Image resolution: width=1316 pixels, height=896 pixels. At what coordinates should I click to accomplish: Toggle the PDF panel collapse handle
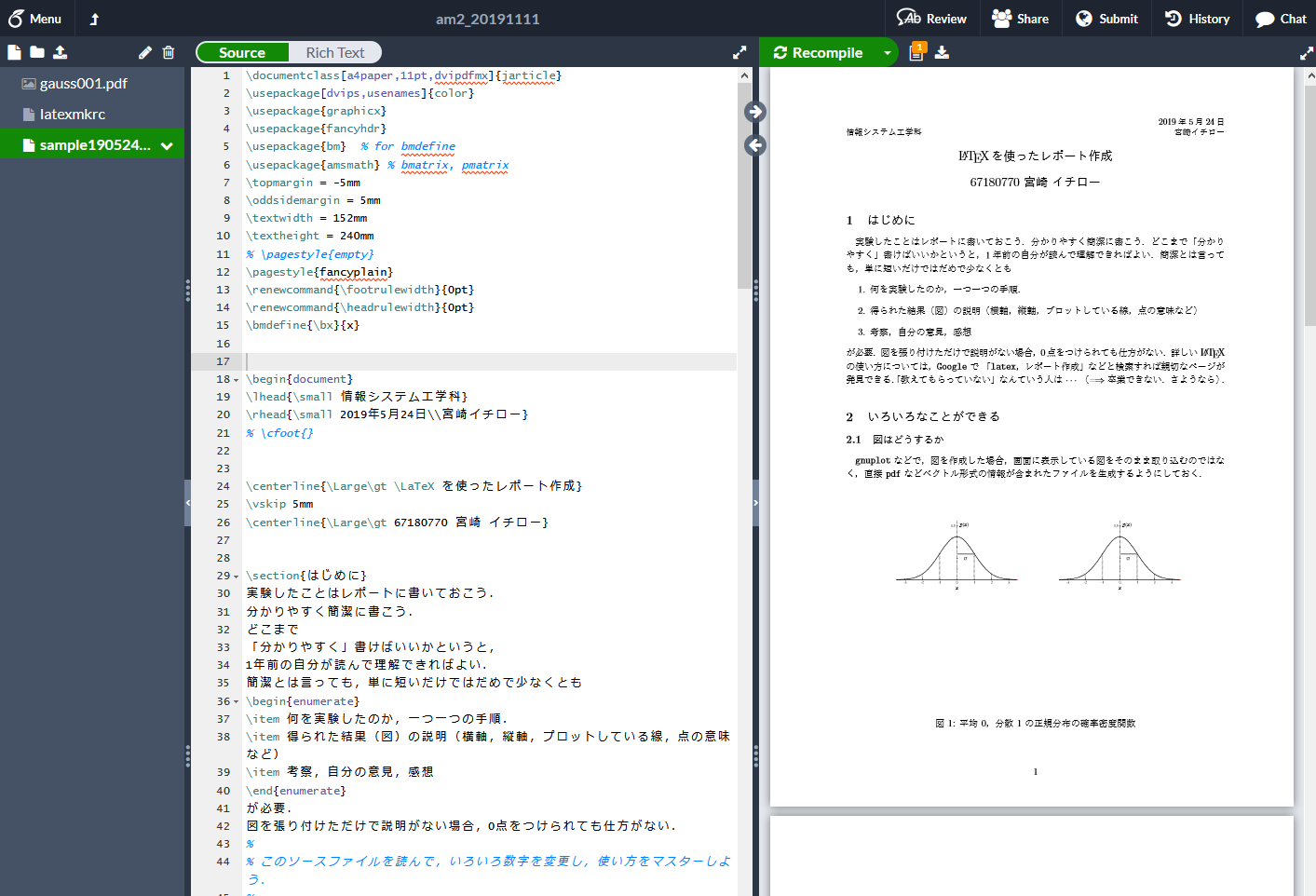(x=755, y=503)
